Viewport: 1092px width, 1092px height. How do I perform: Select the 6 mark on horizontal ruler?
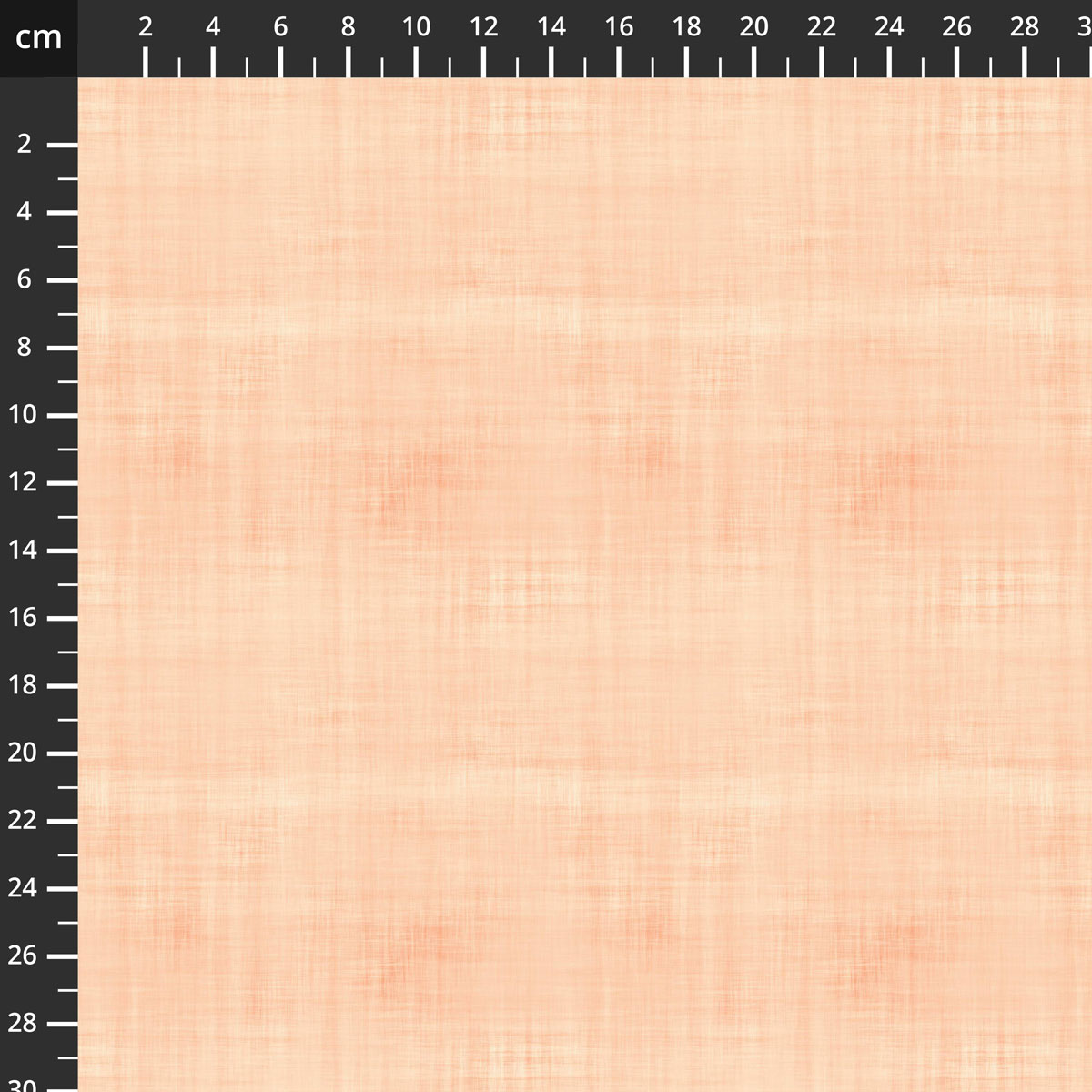280,27
